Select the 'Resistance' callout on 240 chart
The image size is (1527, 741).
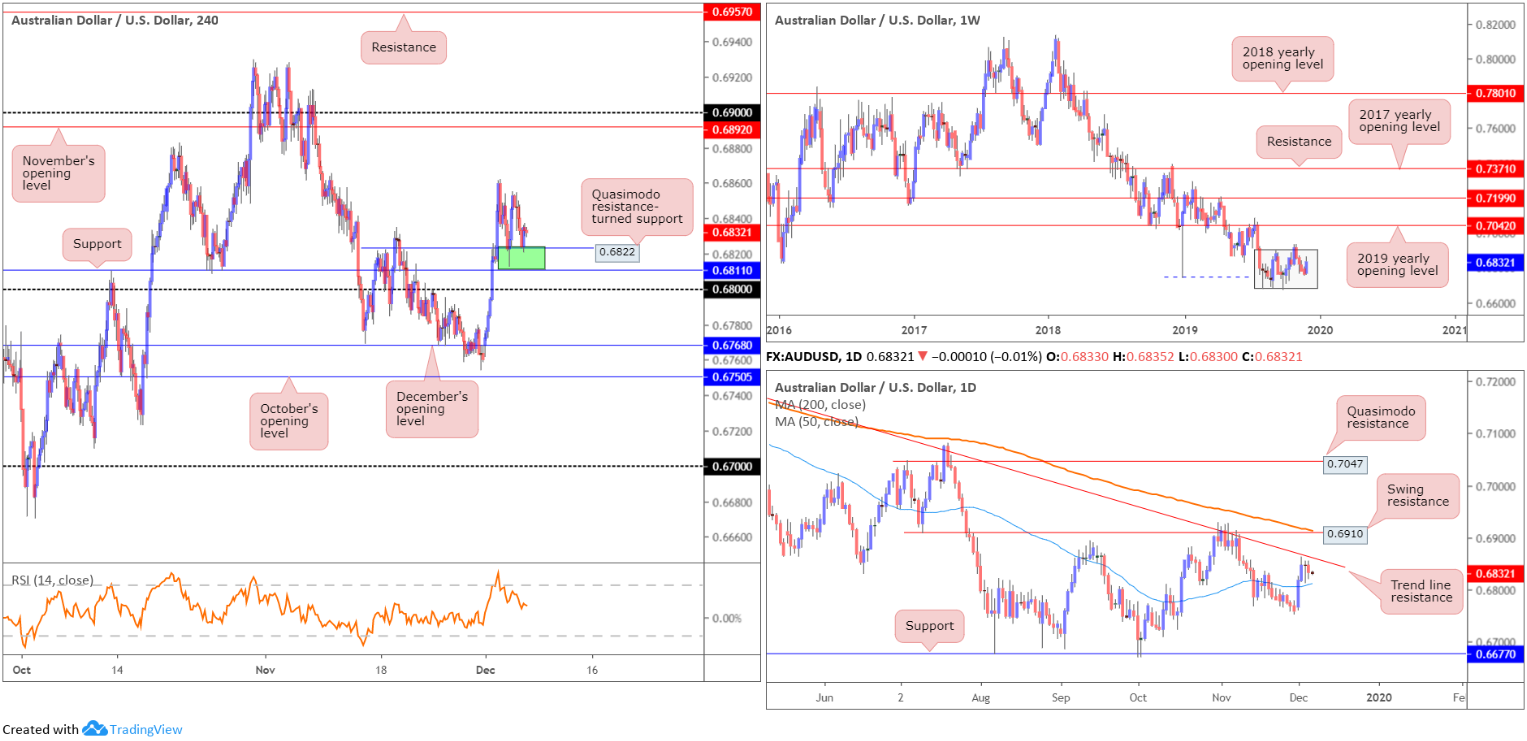point(404,47)
